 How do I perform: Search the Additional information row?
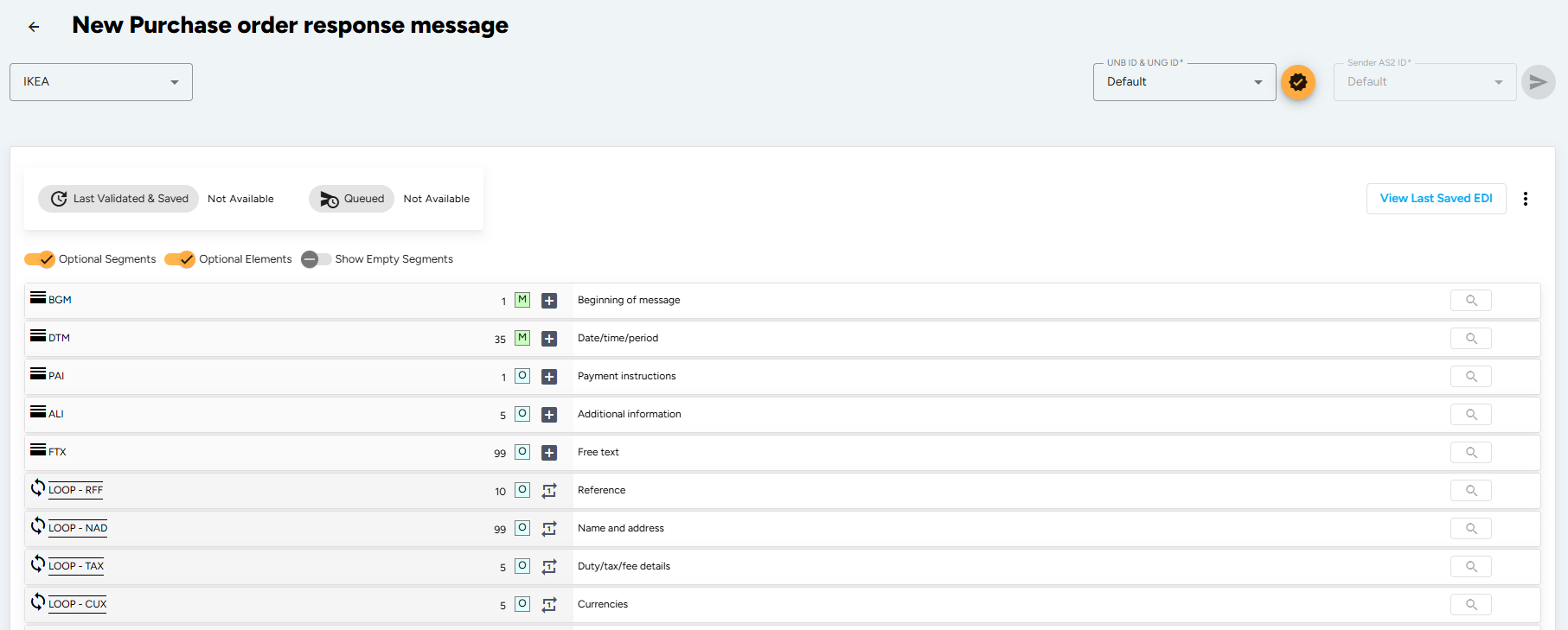click(x=1471, y=415)
